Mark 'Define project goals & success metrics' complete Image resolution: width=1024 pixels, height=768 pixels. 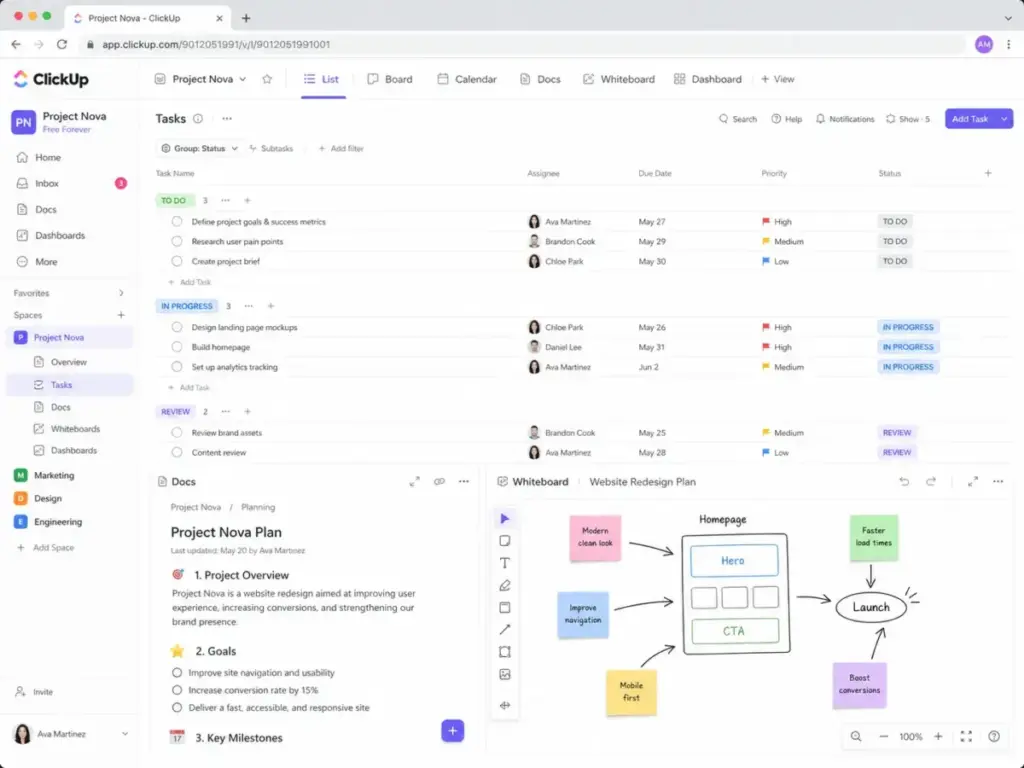tap(177, 221)
